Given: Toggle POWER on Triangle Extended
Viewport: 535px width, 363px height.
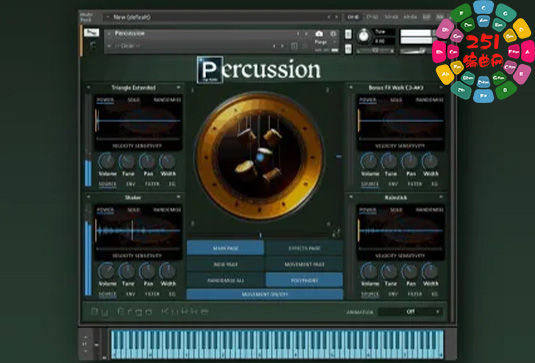Looking at the screenshot, I should coord(105,100).
